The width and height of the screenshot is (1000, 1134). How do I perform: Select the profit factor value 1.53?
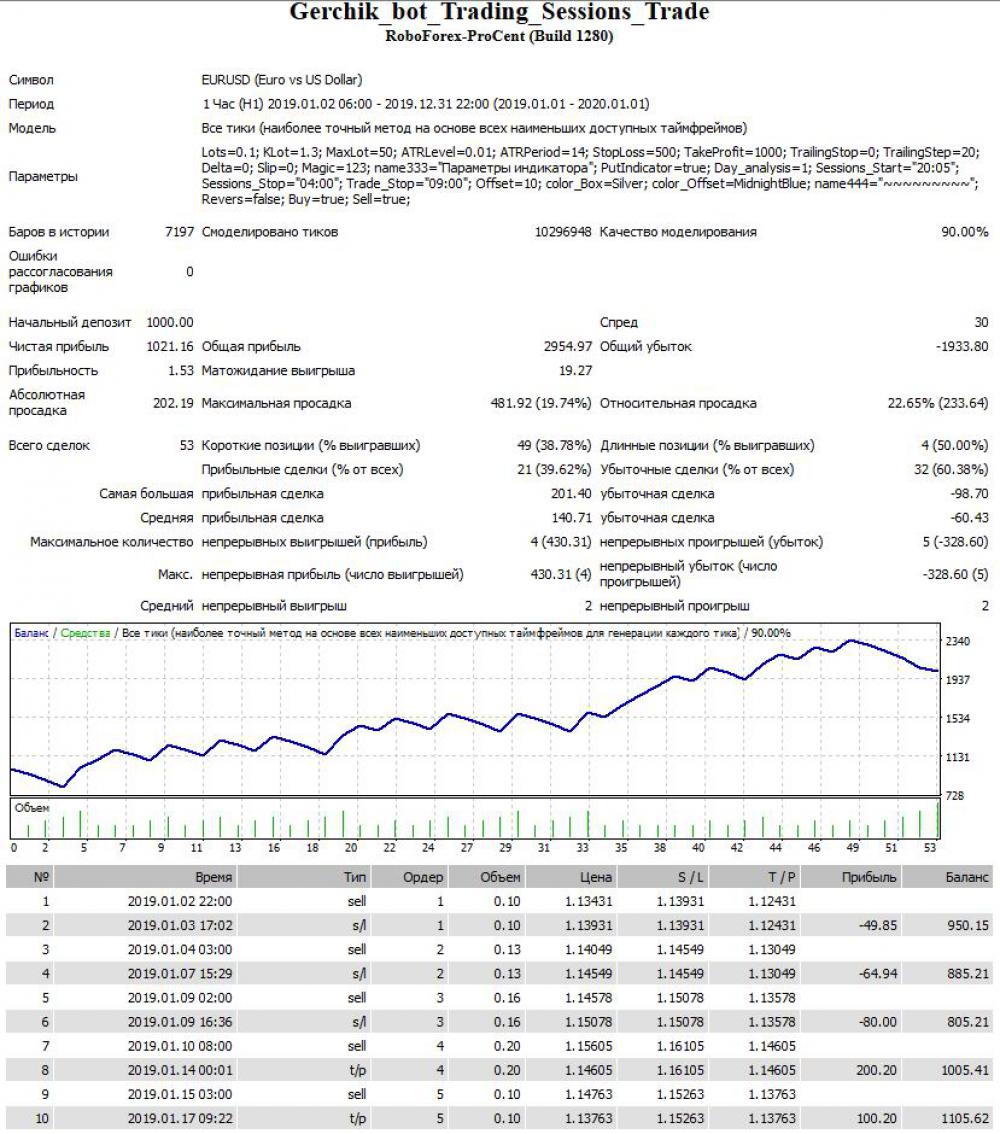[x=181, y=370]
